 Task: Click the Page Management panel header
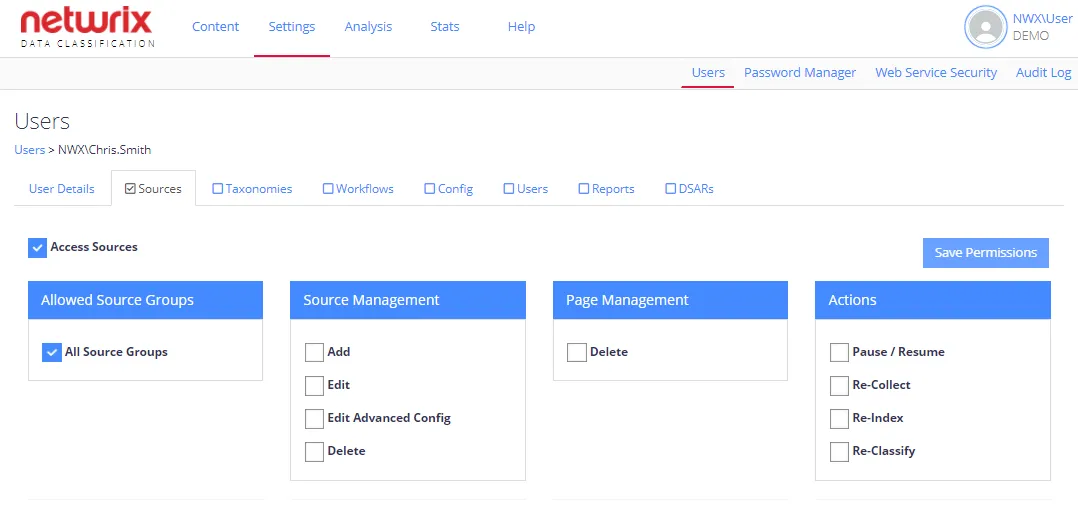(670, 300)
